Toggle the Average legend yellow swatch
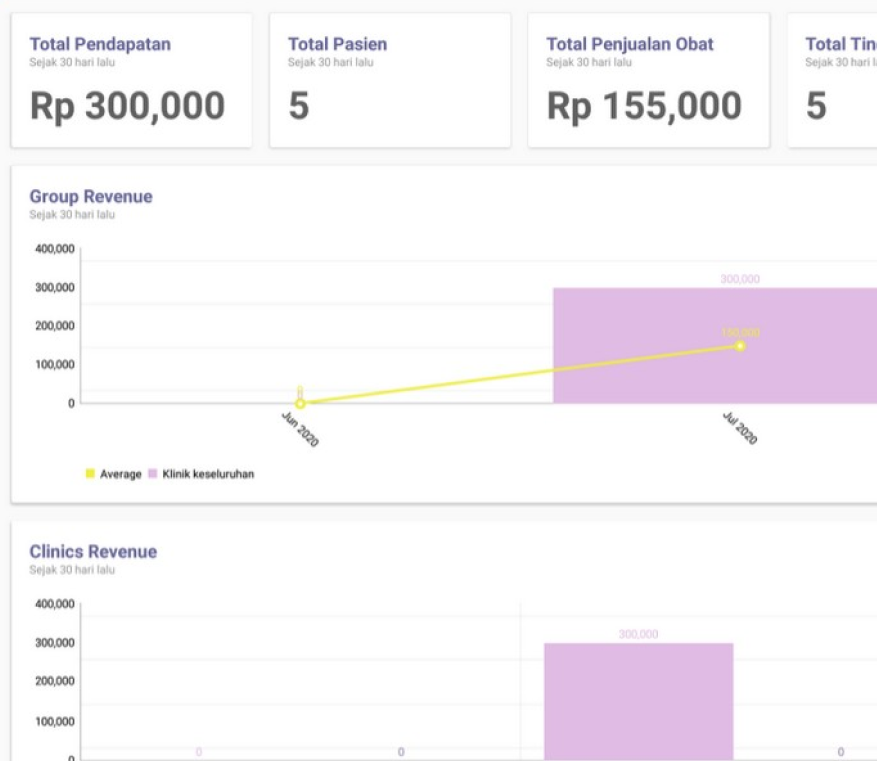 [90, 474]
